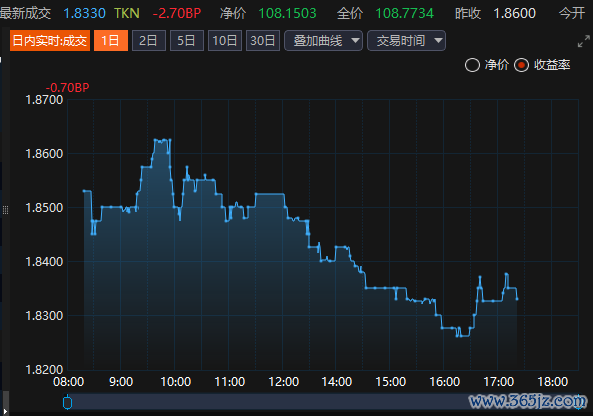Viewport: 593px width, 416px height.
Task: Select the 30日 range button
Action: 263,40
